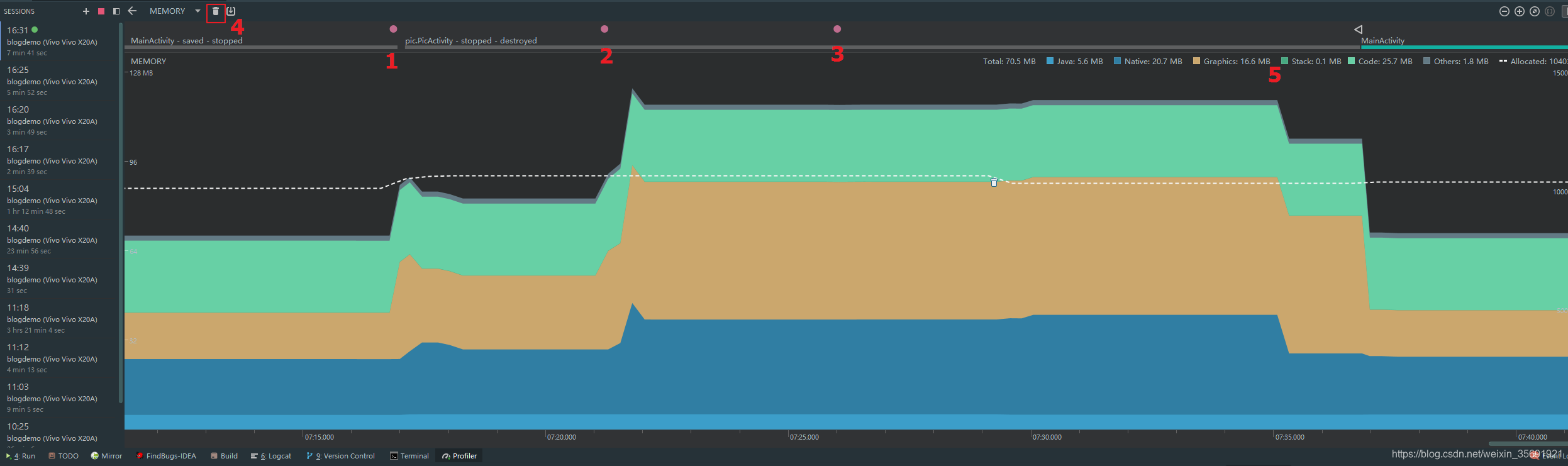Zoom in the profiler timeline
The width and height of the screenshot is (1568, 466).
tap(1520, 11)
